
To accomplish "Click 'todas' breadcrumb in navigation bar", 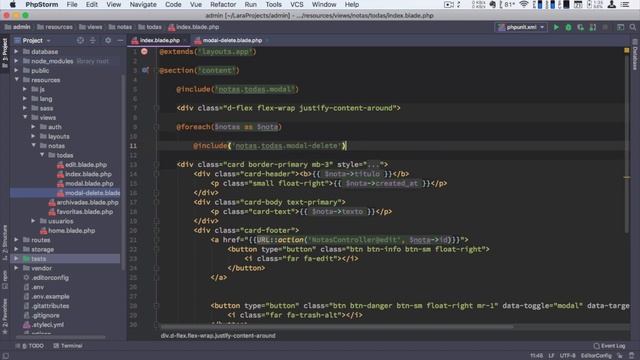I will pyautogui.click(x=150, y=27).
